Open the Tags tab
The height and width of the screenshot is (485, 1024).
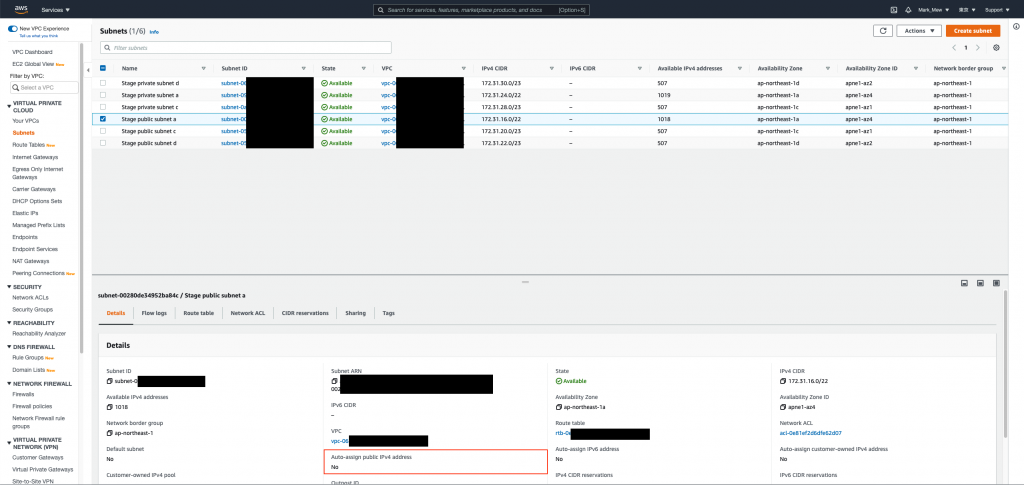(x=389, y=313)
